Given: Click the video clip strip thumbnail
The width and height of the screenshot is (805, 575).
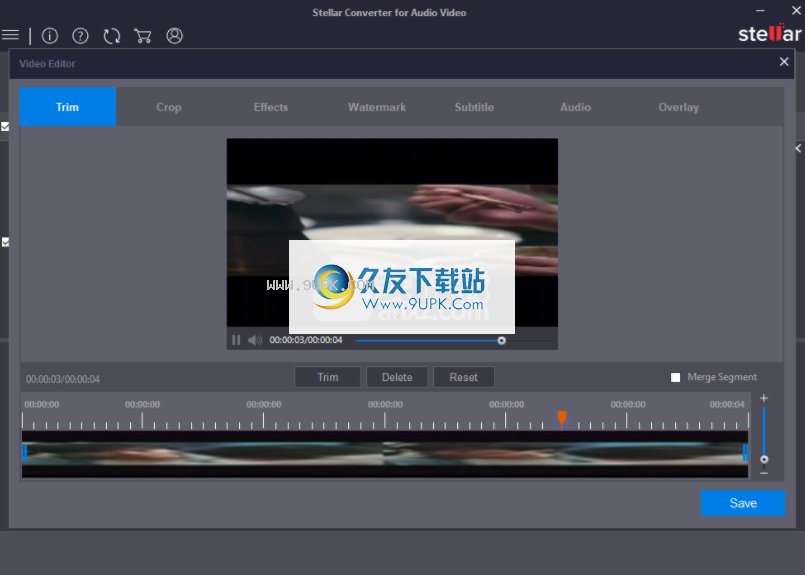Looking at the screenshot, I should click(x=385, y=454).
